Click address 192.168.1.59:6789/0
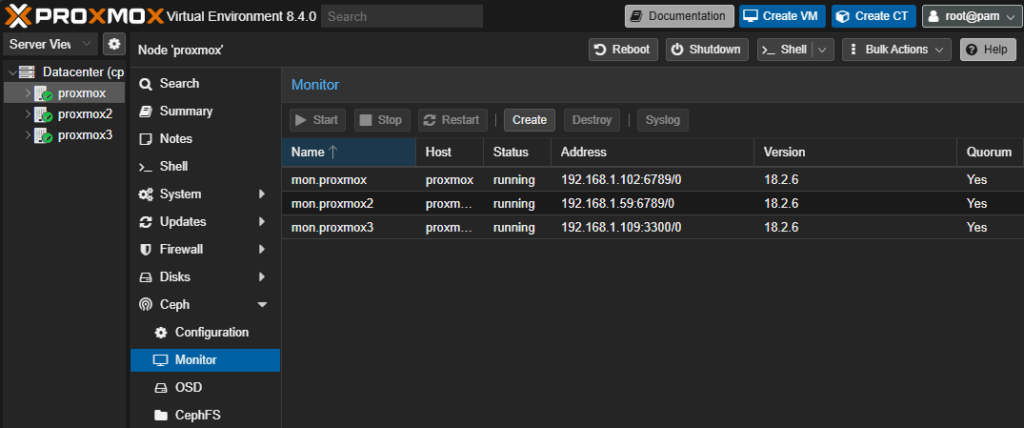Screen dimensions: 1024x428 (618, 204)
